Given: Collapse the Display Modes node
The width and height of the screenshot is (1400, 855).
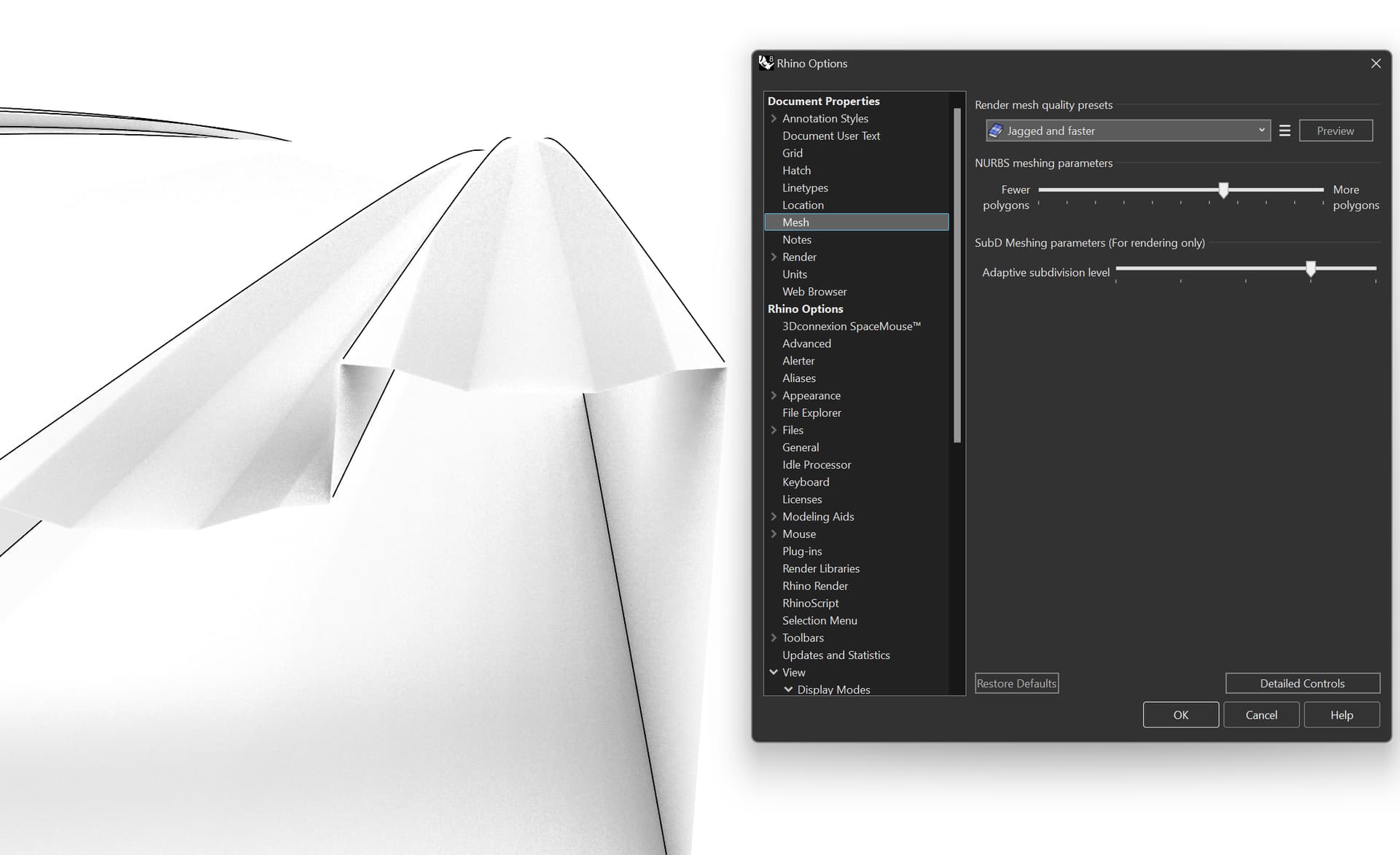Looking at the screenshot, I should (788, 690).
